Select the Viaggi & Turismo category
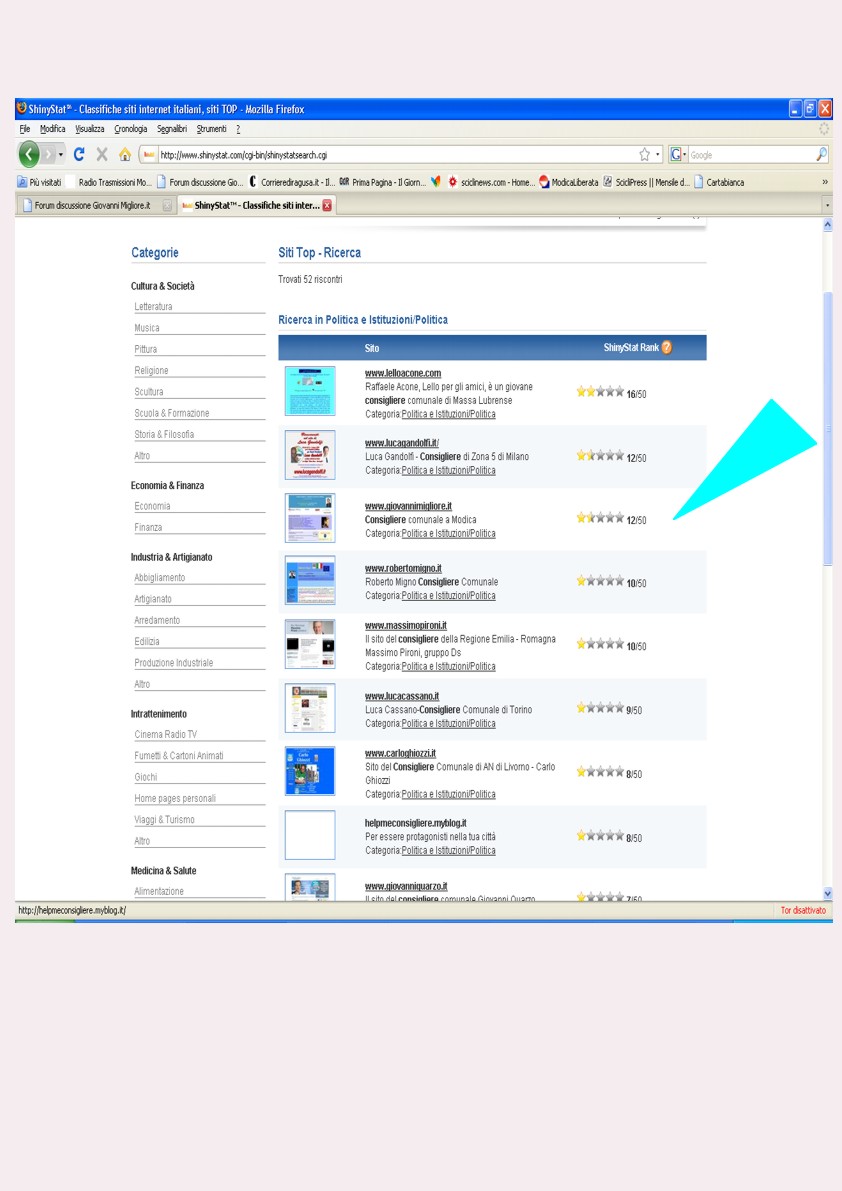 point(164,820)
